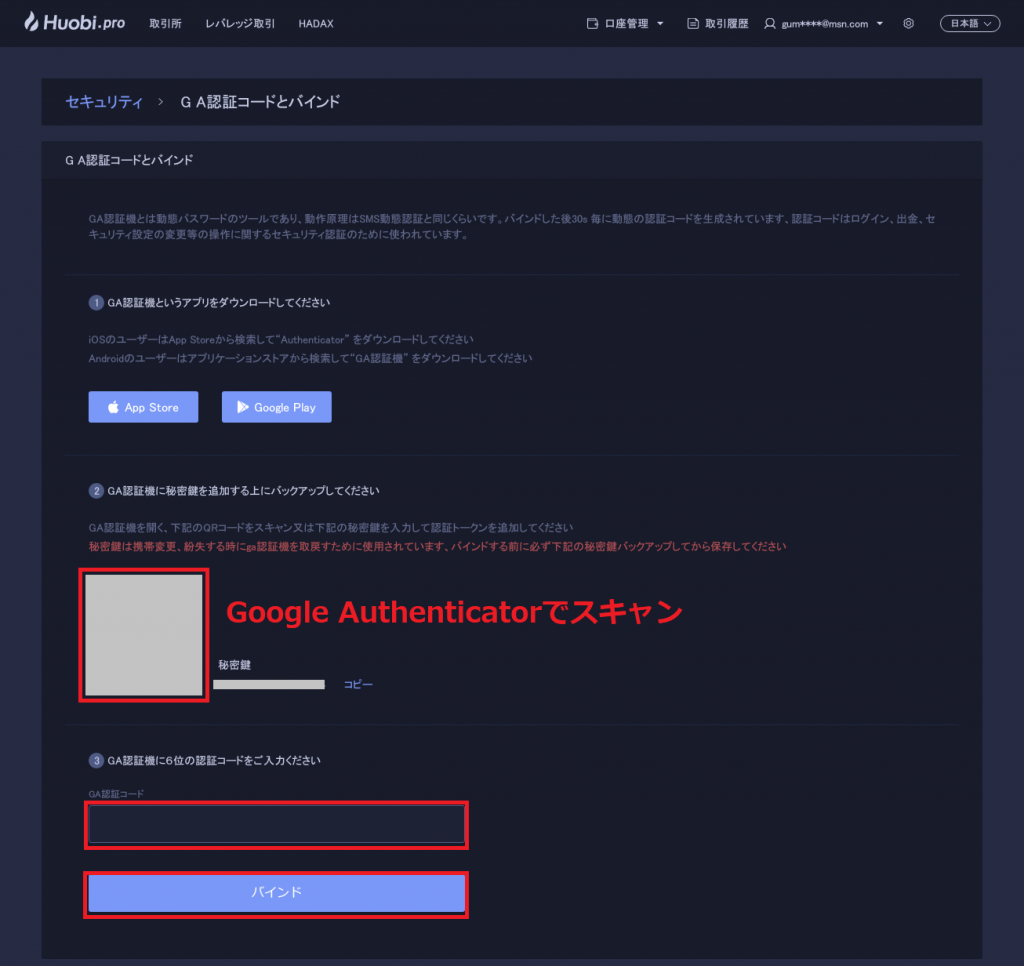Open the 取引所 menu item
The image size is (1024, 966).
165,24
